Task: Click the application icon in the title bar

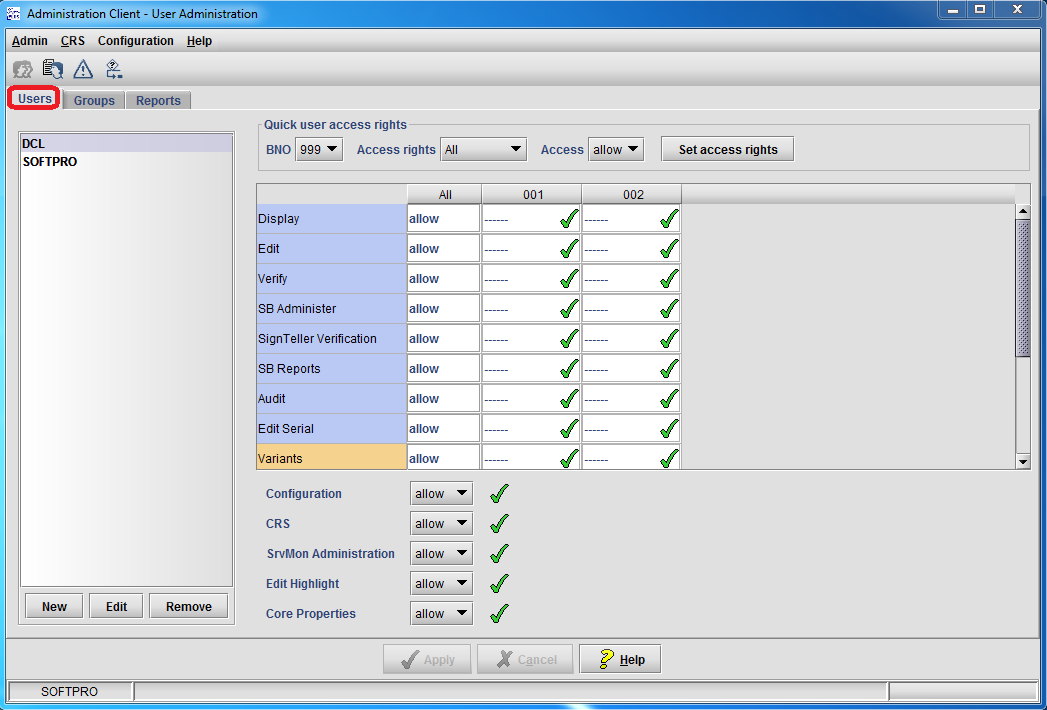Action: [x=14, y=13]
